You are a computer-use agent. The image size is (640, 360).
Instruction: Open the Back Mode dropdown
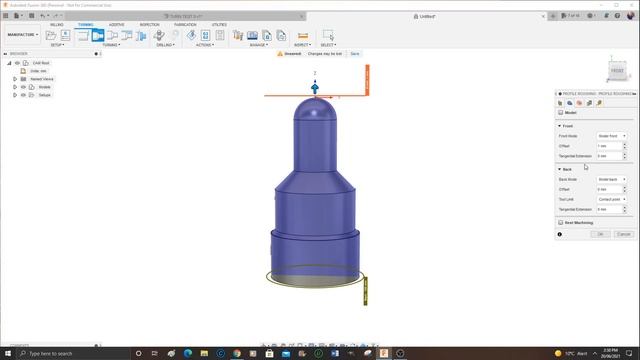(x=611, y=180)
